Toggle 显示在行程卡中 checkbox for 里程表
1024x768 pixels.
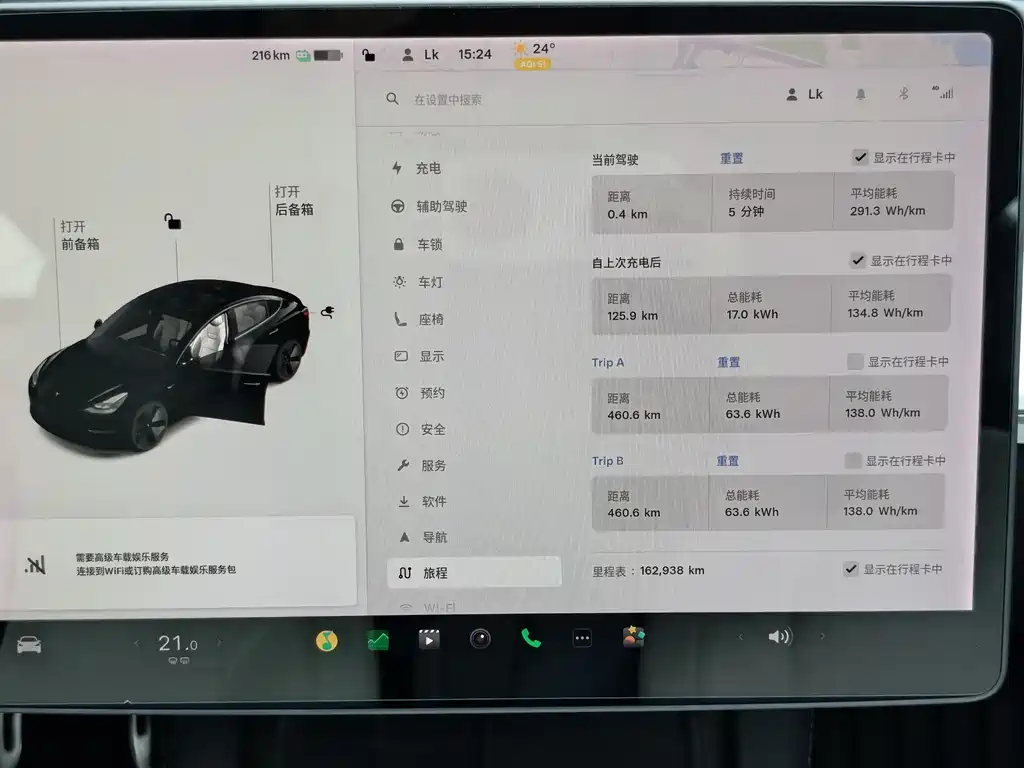(x=850, y=569)
